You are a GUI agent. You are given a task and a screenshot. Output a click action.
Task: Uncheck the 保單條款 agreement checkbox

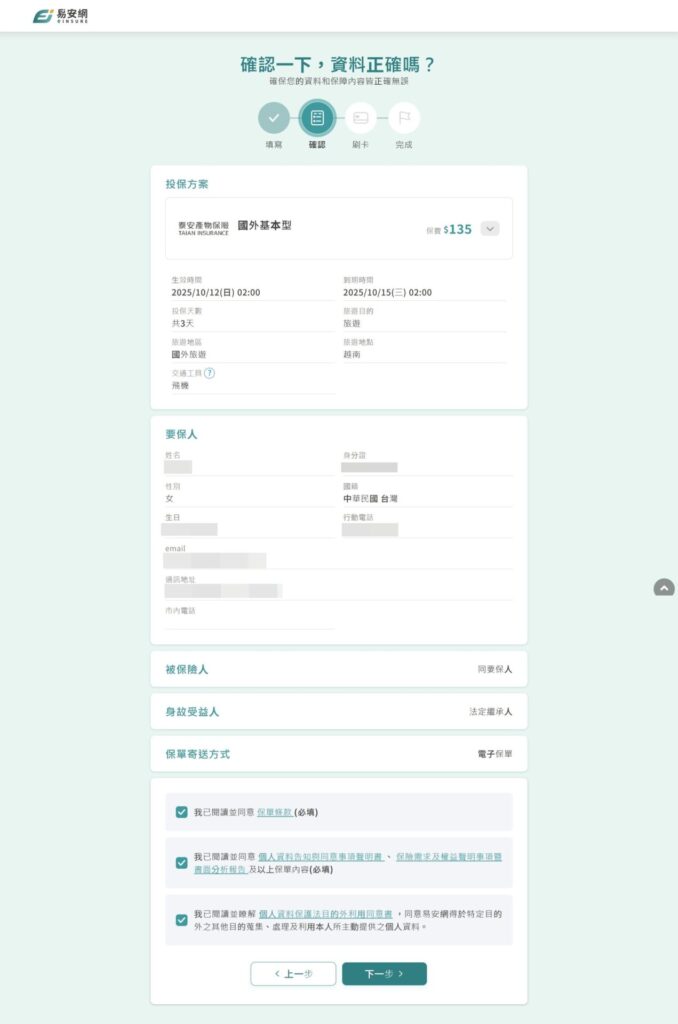[181, 812]
